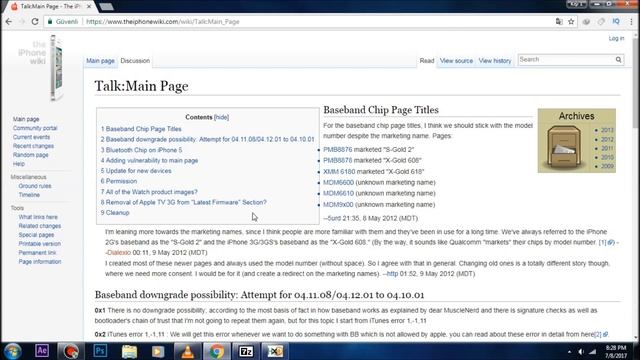Click the Log in link
640x360 pixels.
(616, 38)
